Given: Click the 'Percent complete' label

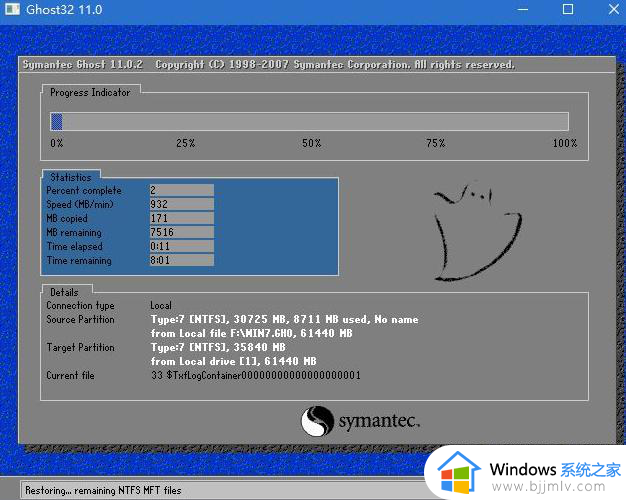Looking at the screenshot, I should [x=84, y=190].
